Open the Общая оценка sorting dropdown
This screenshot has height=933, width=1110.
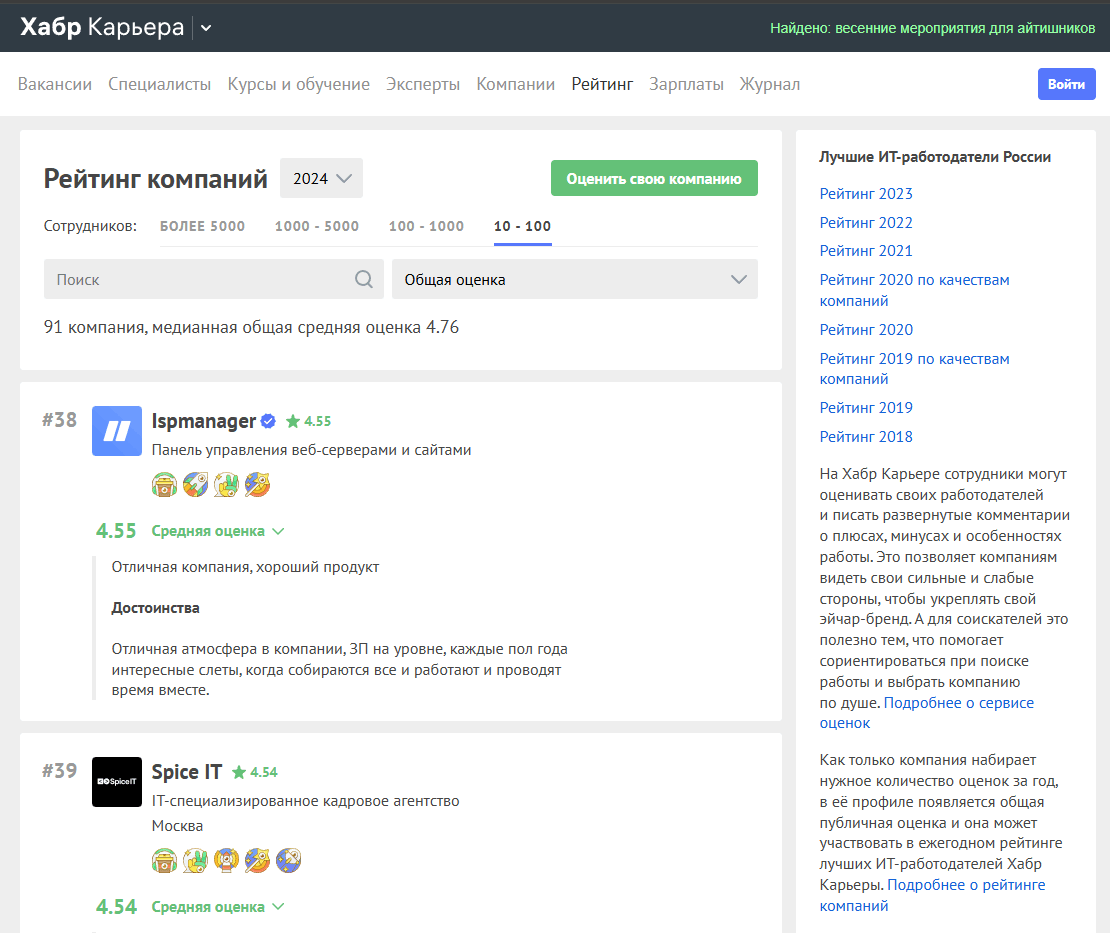coord(574,280)
